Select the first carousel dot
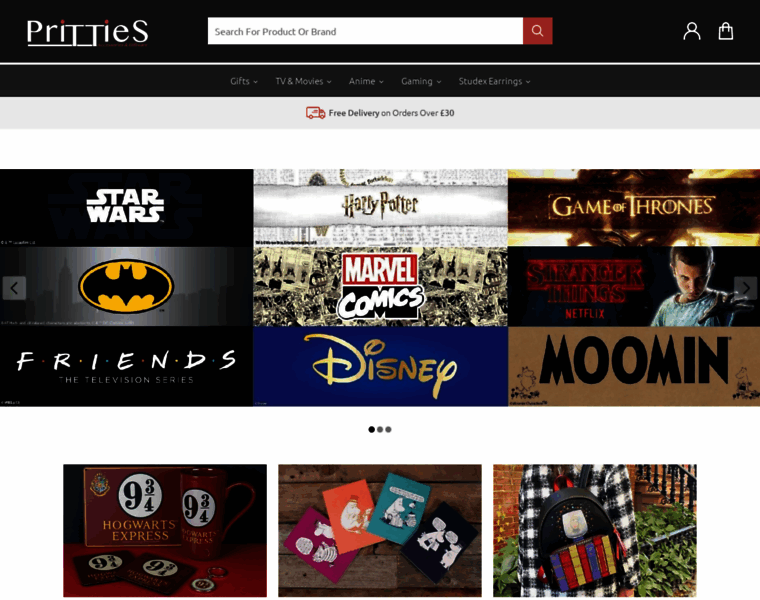Viewport: 760px width, 600px height. 371,429
